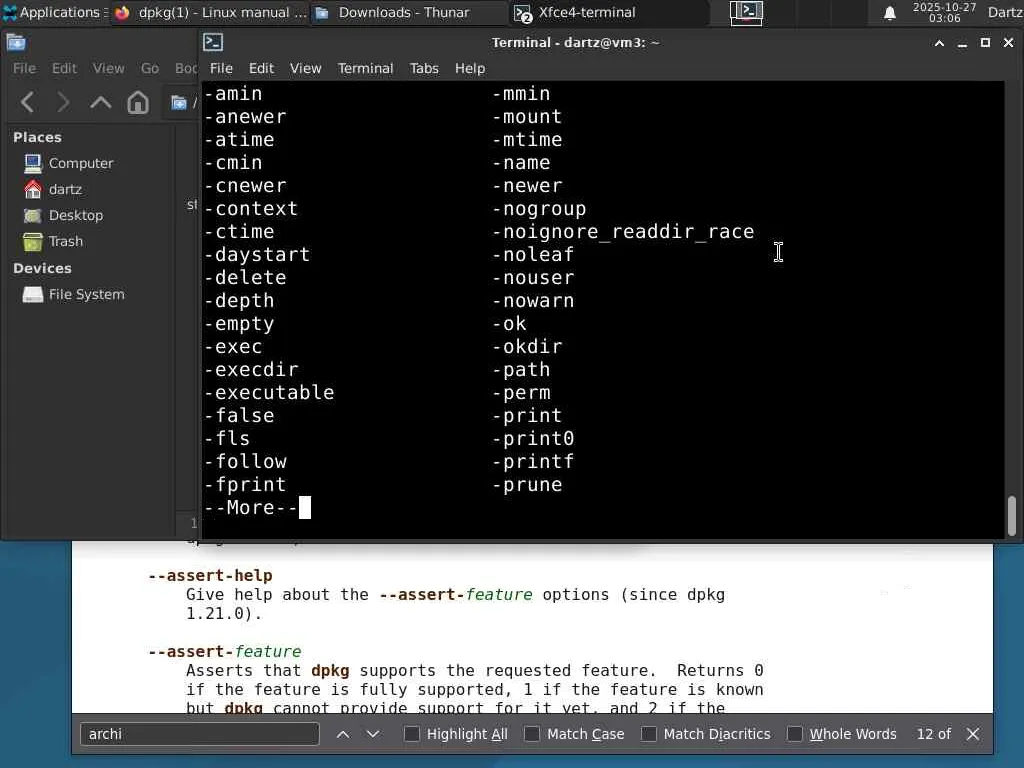The height and width of the screenshot is (768, 1024).
Task: Click '-fprint' in terminal output
Action: (x=245, y=485)
